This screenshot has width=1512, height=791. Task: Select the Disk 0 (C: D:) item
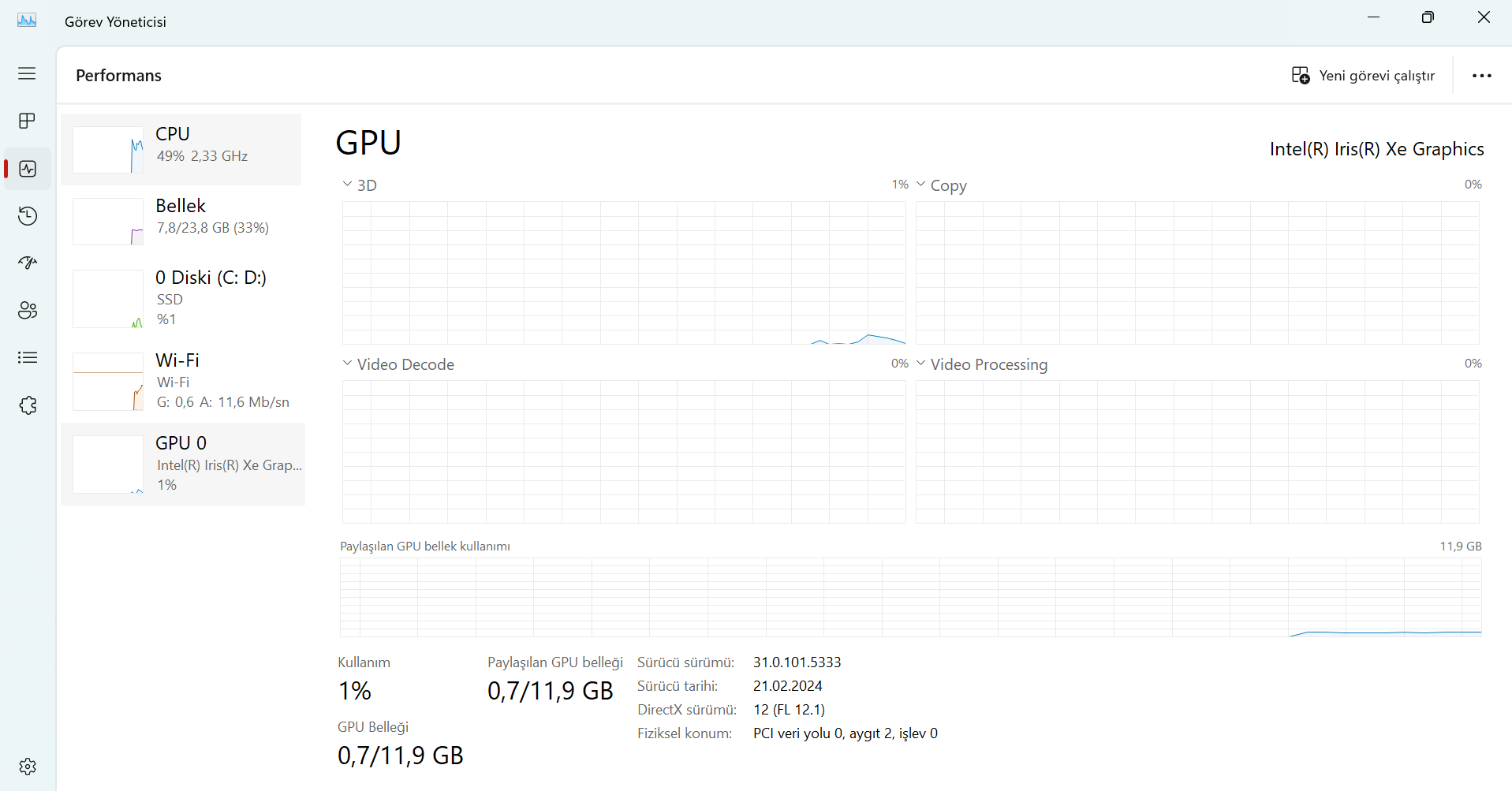(181, 298)
